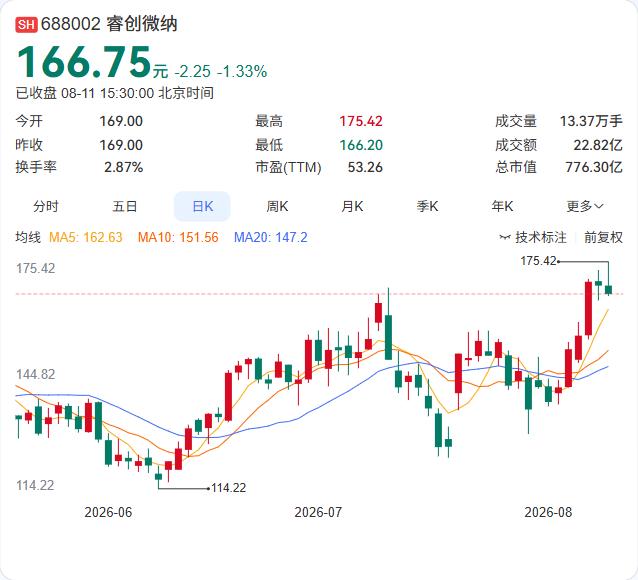Image resolution: width=638 pixels, height=580 pixels.
Task: Click the latest green candlestick at chart end
Action: (608, 290)
